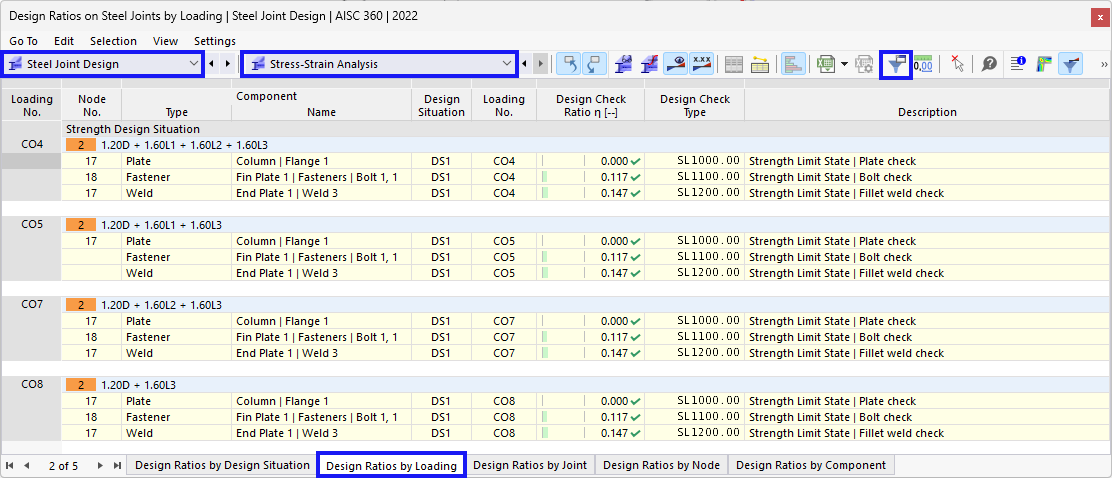
Task: Open the Selection menu
Action: pyautogui.click(x=113, y=41)
